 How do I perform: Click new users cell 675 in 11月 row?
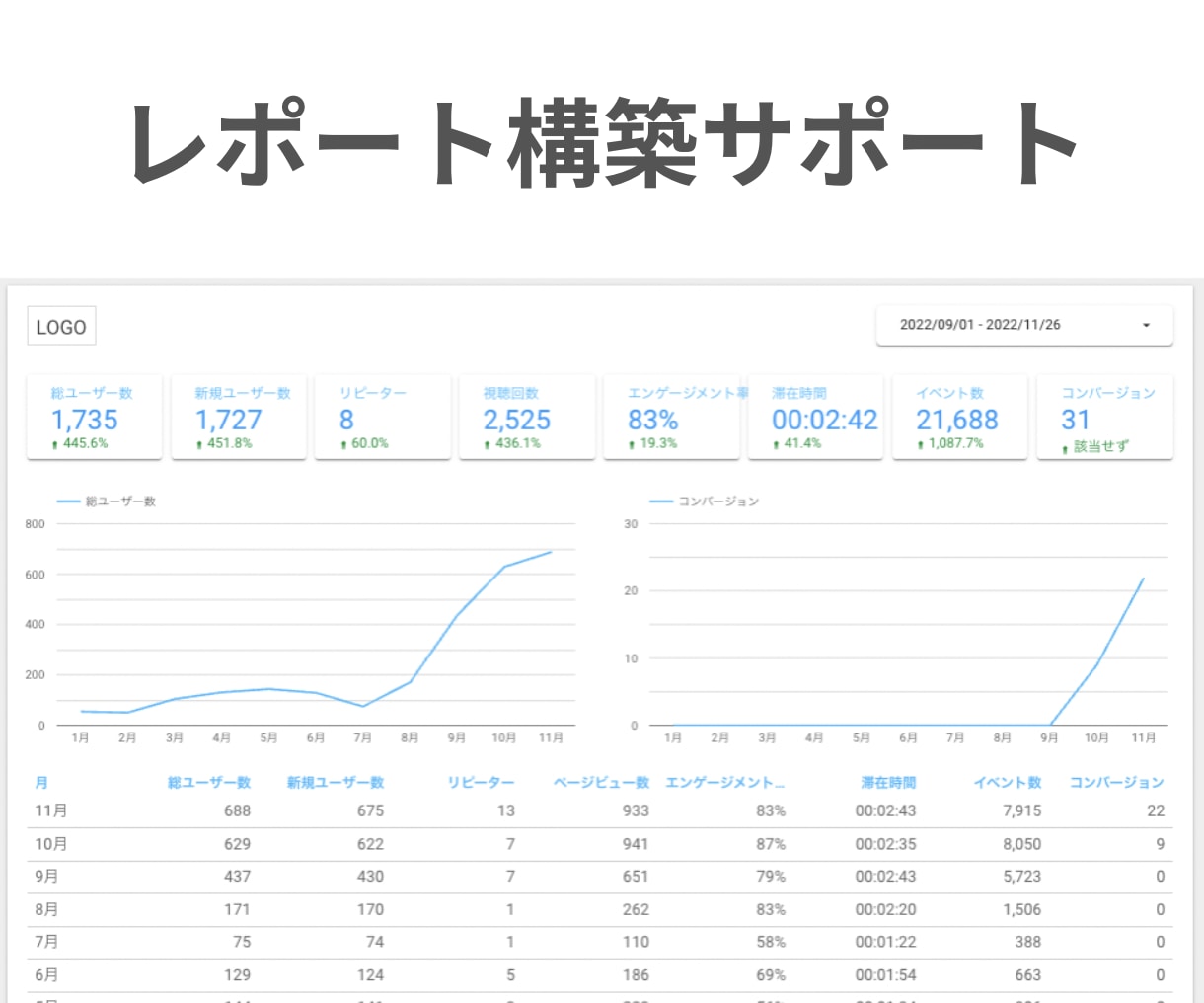click(370, 810)
